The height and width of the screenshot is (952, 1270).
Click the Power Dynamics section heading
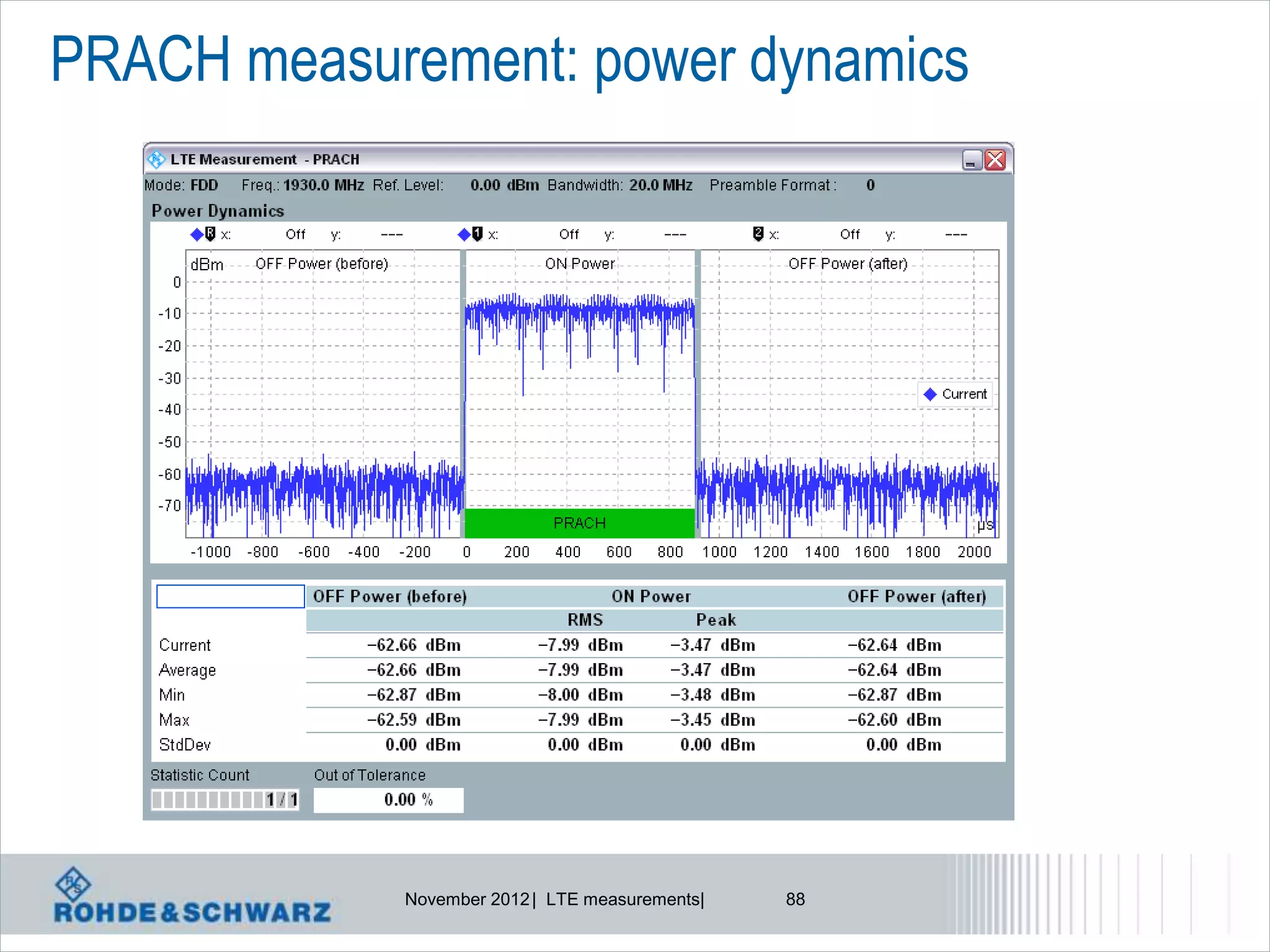pyautogui.click(x=218, y=211)
